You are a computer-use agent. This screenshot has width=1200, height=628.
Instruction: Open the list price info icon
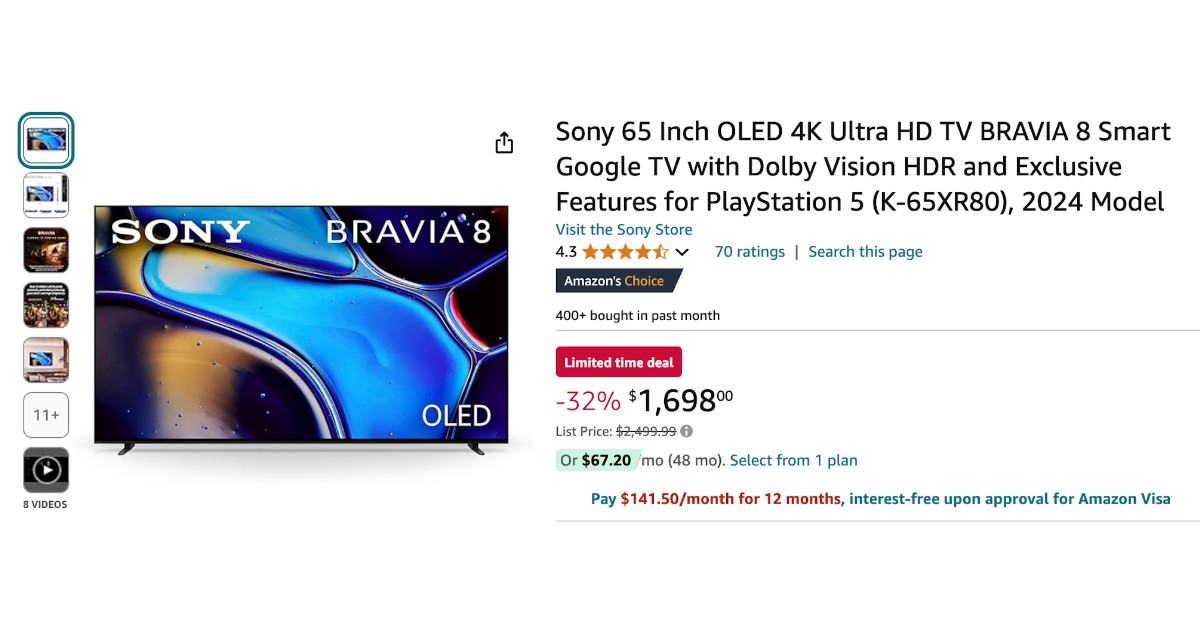pos(686,432)
